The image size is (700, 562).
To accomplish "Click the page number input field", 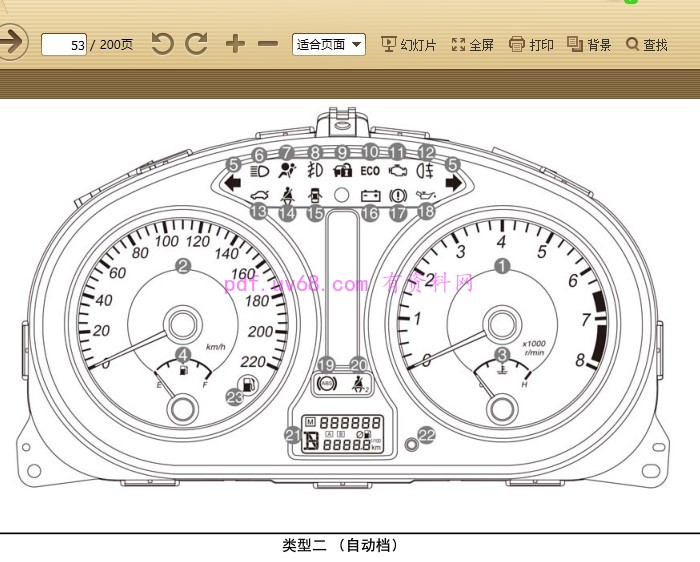I will pyautogui.click(x=63, y=44).
